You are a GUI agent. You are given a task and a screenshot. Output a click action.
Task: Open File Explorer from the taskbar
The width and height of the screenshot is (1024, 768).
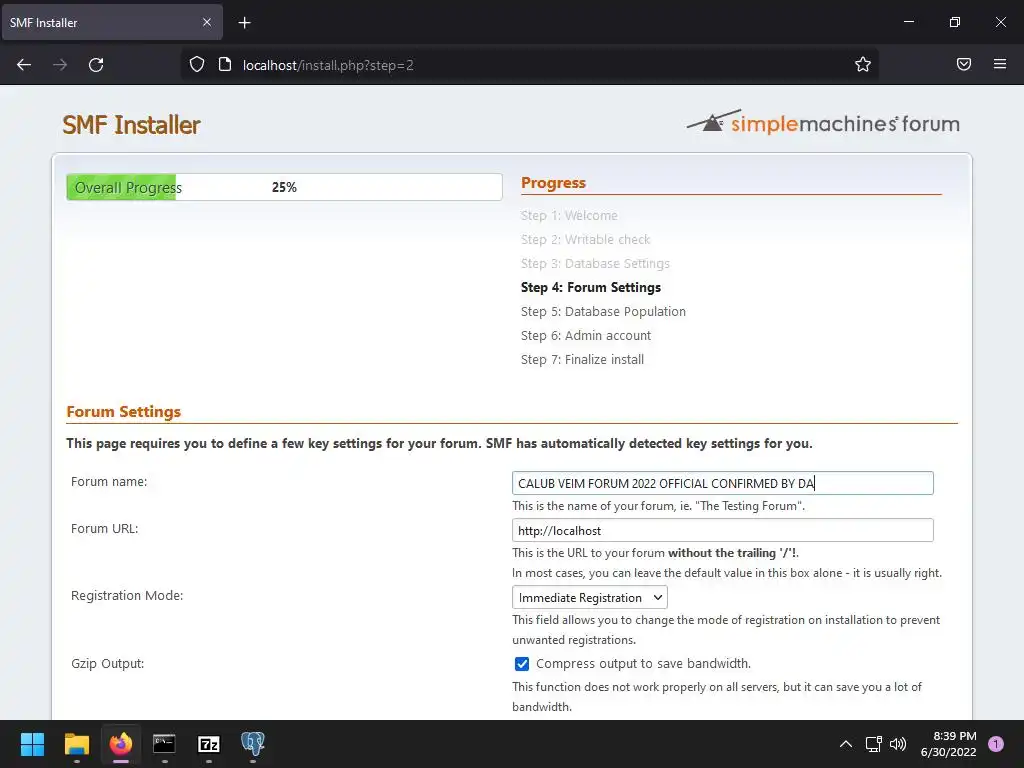click(76, 744)
